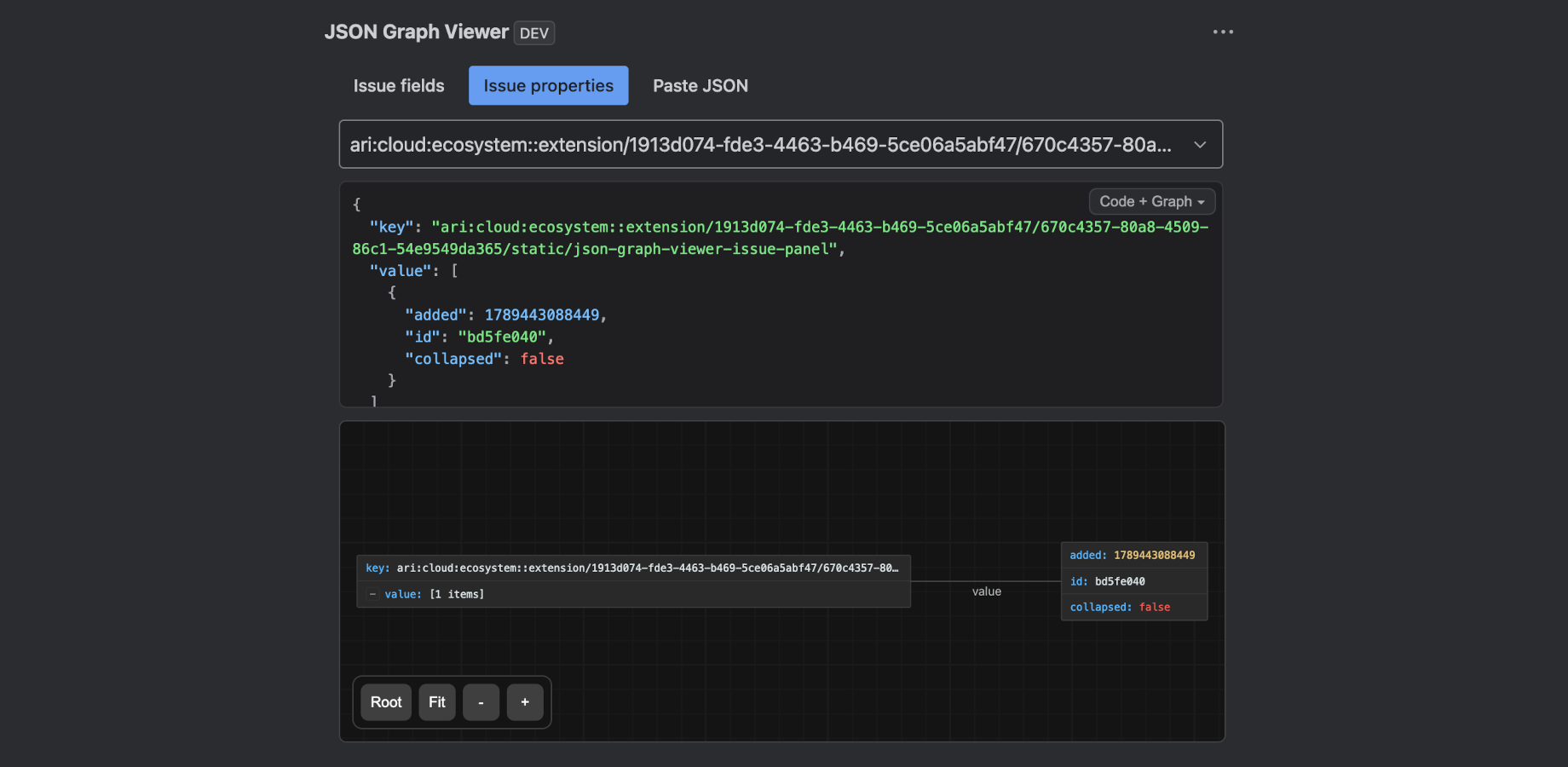This screenshot has width=1568, height=767.
Task: Zoom out the graph with minus button
Action: [481, 702]
